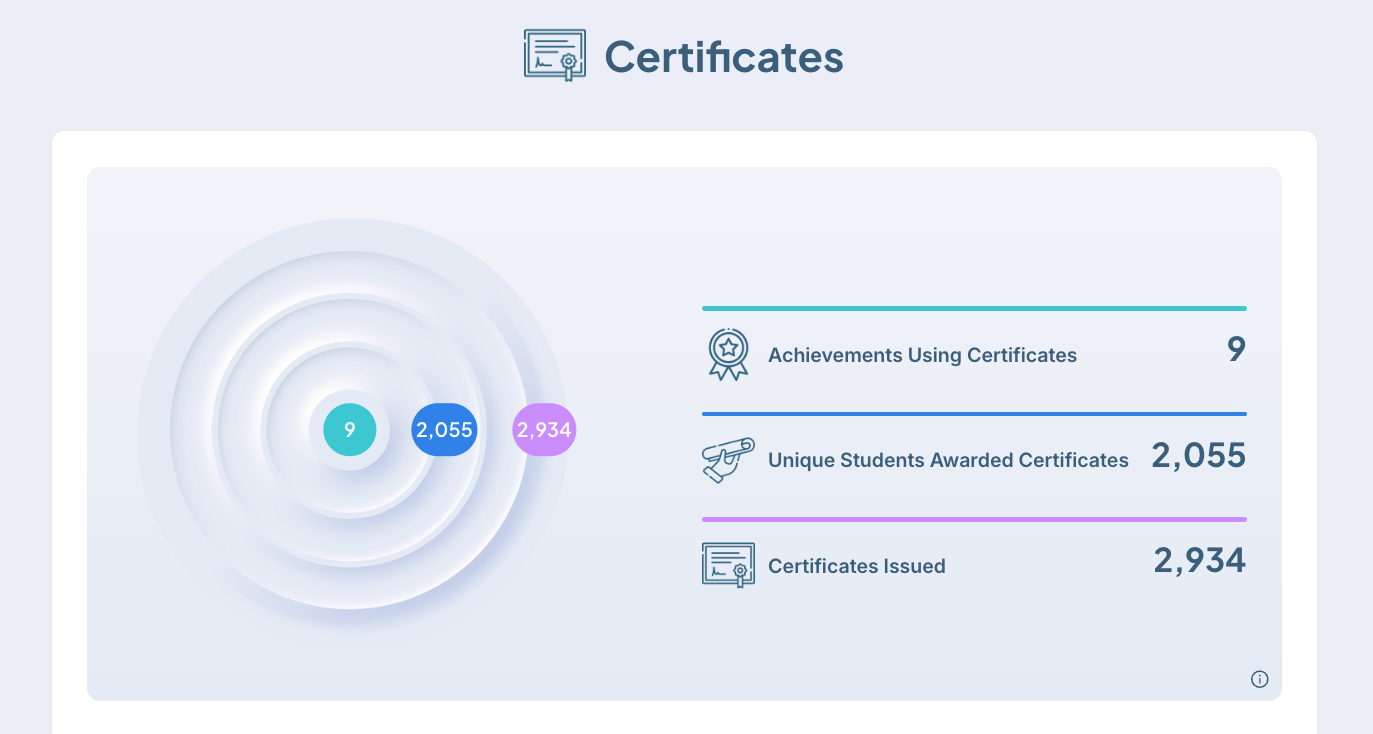Click the hand holding diploma icon
The width and height of the screenshot is (1373, 734).
click(x=728, y=460)
